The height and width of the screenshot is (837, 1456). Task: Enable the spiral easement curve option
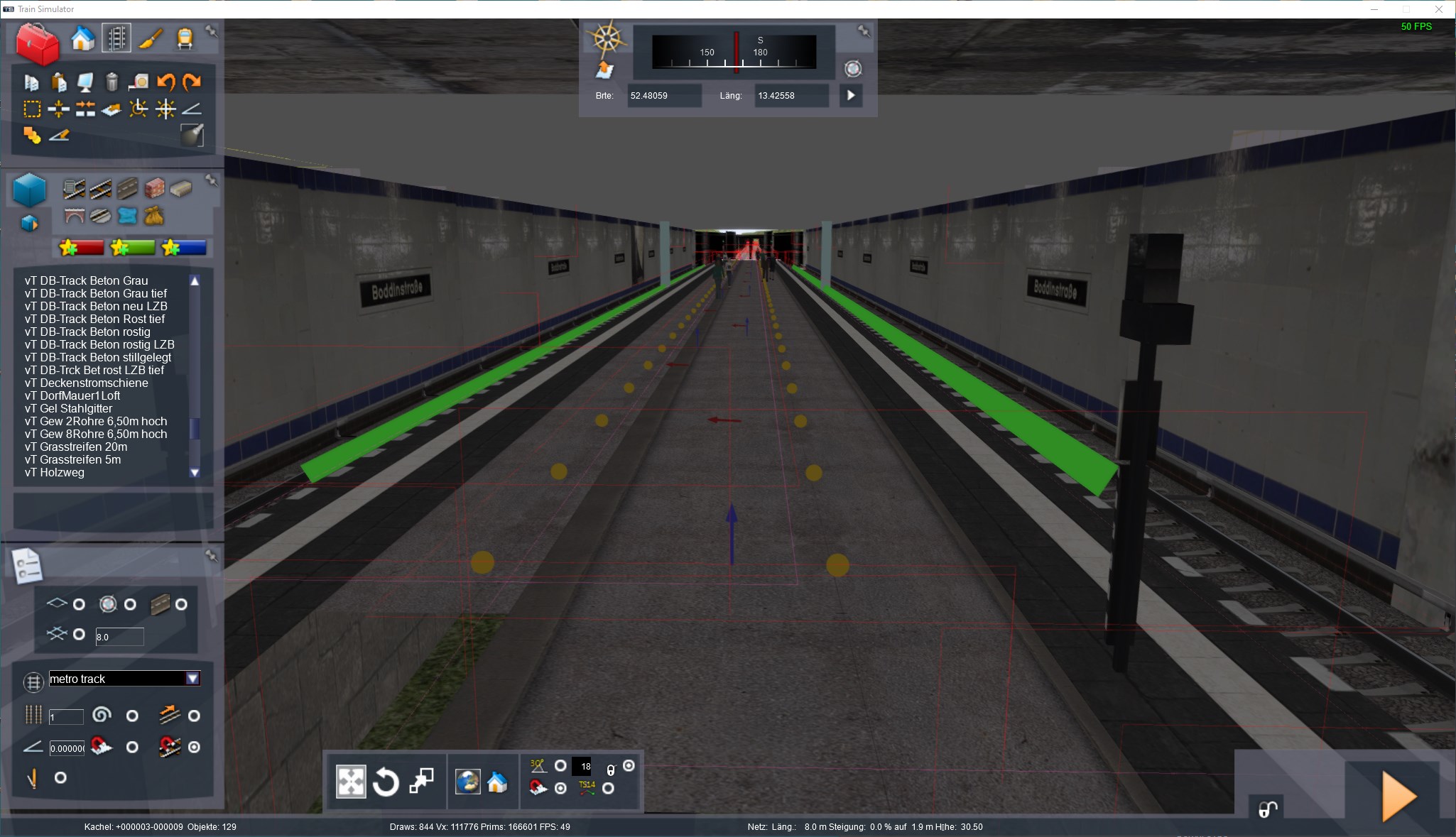click(132, 716)
